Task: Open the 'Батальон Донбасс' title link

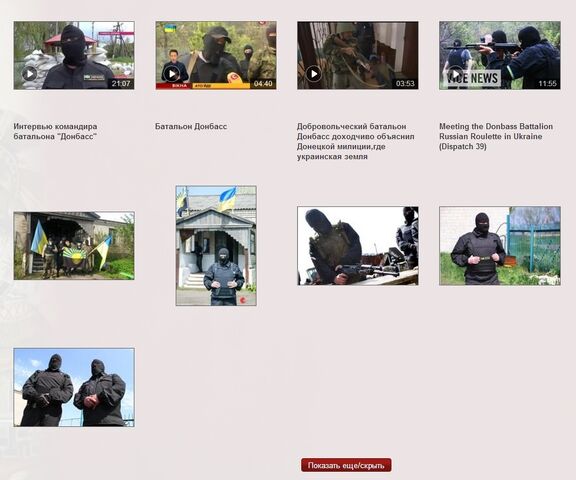Action: (x=191, y=126)
